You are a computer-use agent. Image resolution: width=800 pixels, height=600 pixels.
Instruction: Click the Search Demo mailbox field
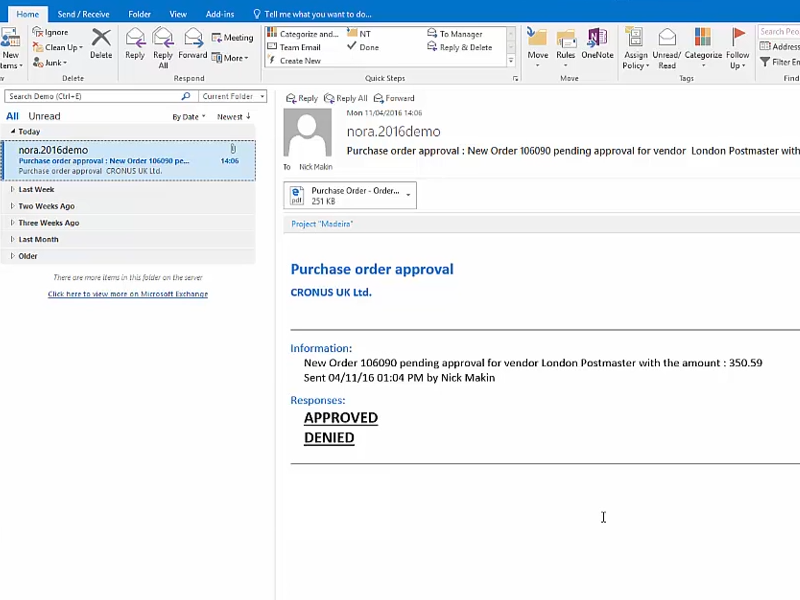click(92, 96)
